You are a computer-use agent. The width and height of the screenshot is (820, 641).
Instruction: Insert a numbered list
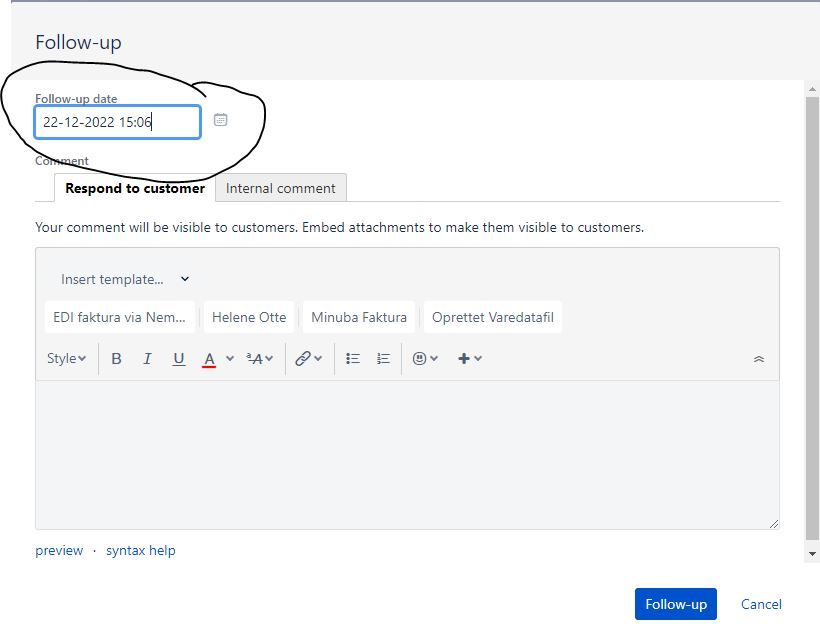pos(383,359)
